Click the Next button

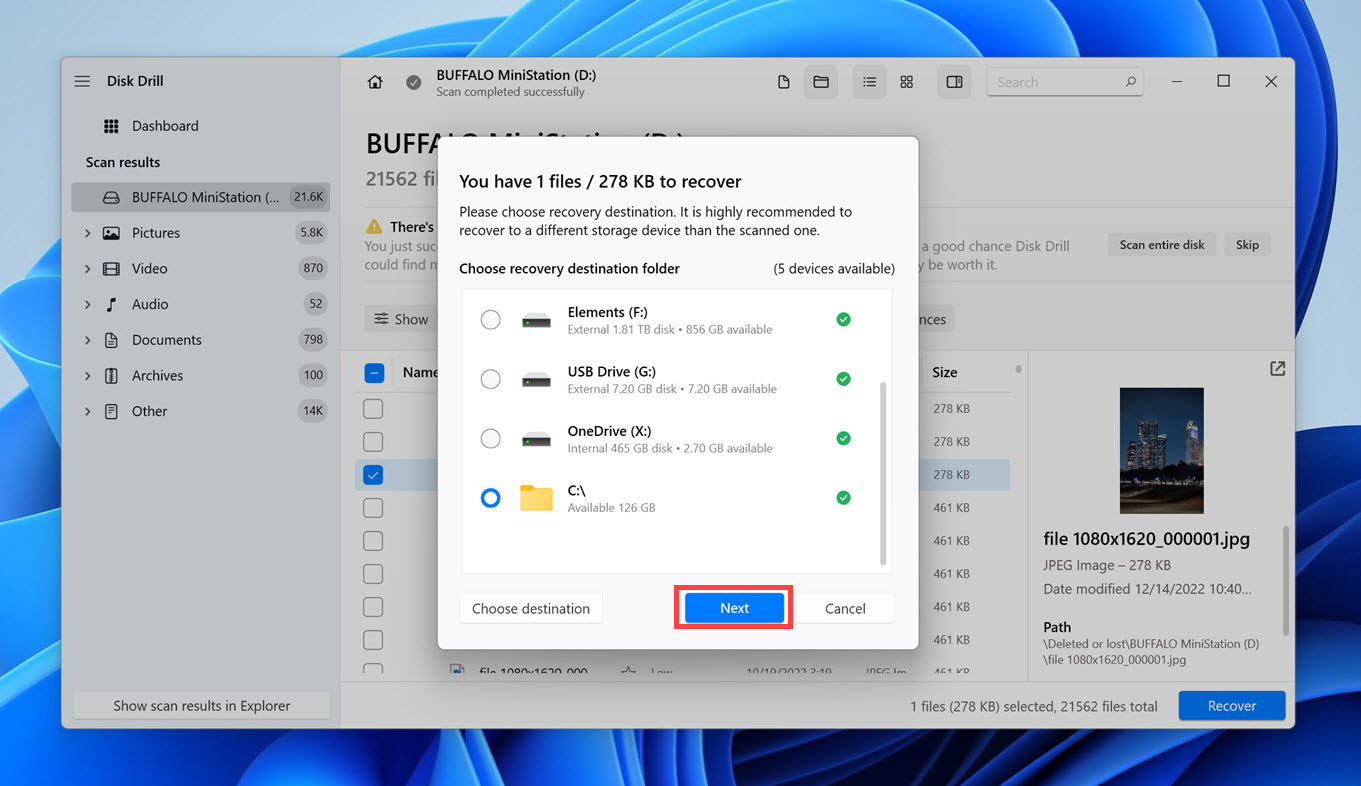coord(734,608)
